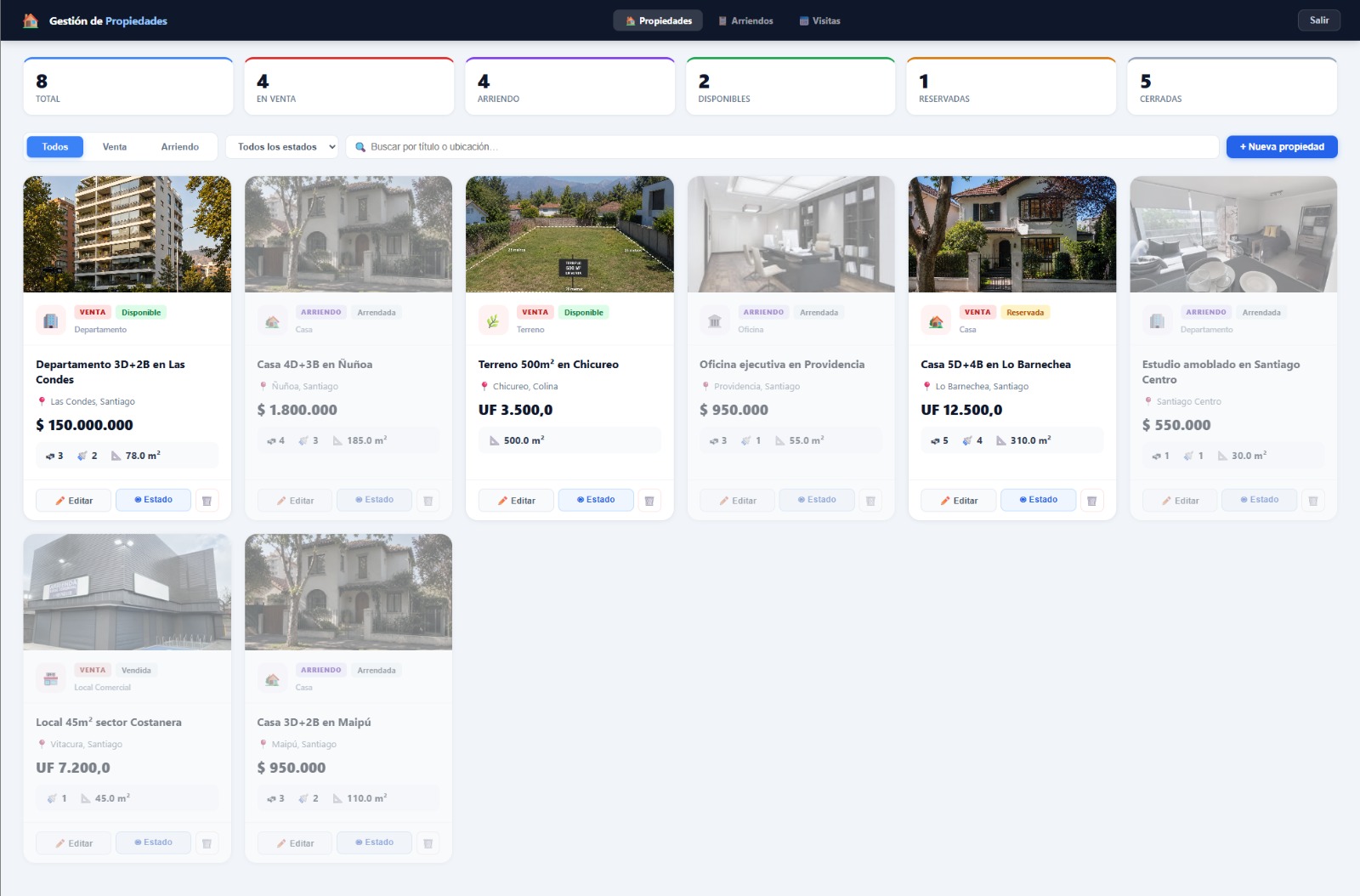Click trash icon on Casa 3D+2B en Maipú card
Image resolution: width=1360 pixels, height=896 pixels.
click(x=428, y=843)
